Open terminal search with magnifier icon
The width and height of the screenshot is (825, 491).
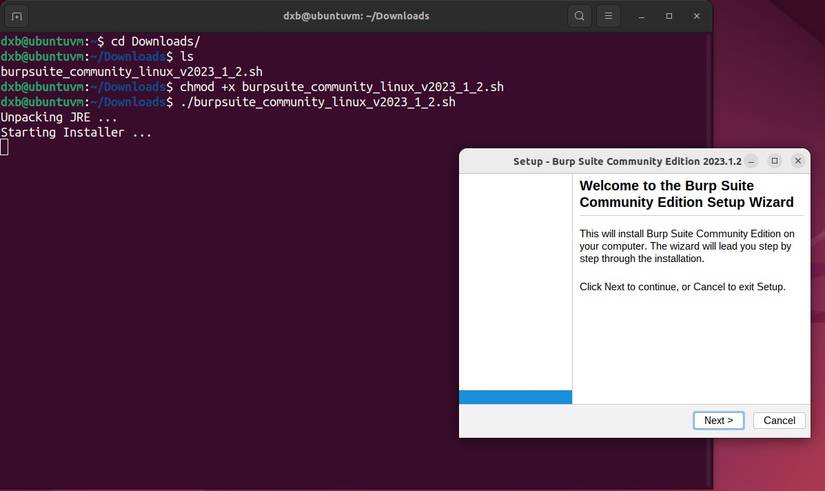pyautogui.click(x=579, y=16)
